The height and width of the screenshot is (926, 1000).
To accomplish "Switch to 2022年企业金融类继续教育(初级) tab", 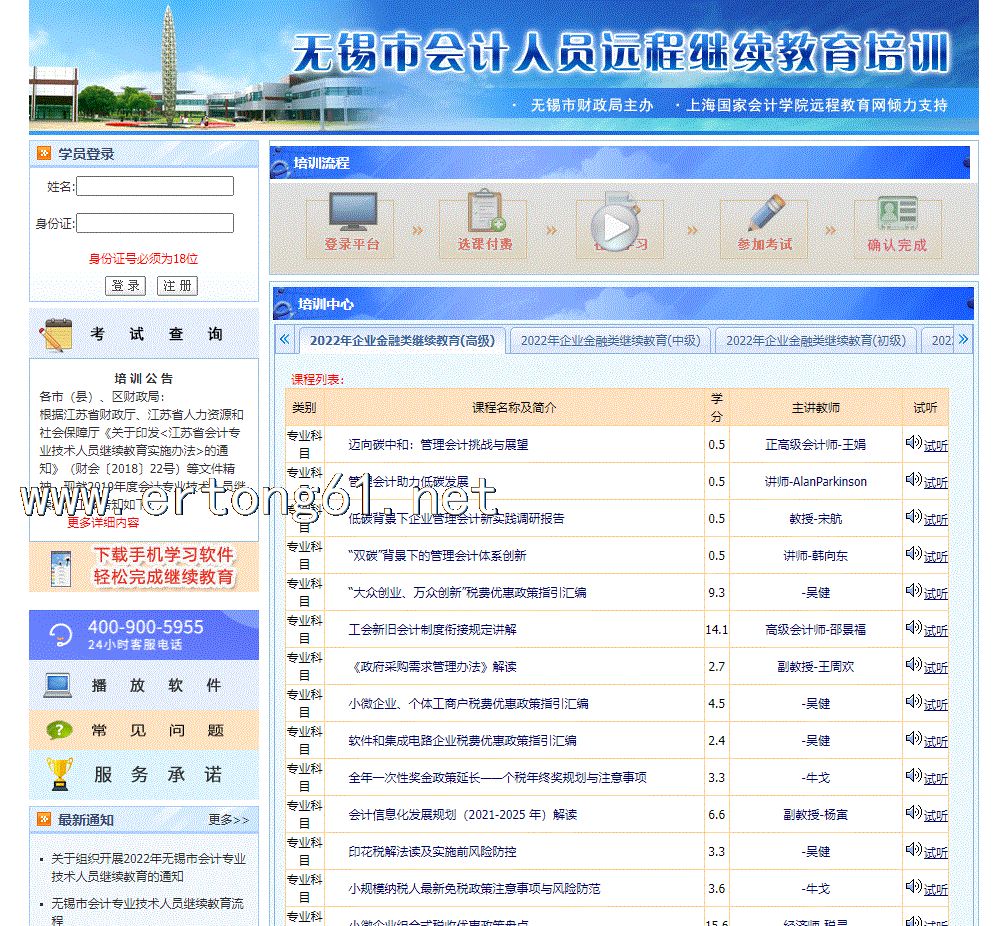I will (815, 341).
